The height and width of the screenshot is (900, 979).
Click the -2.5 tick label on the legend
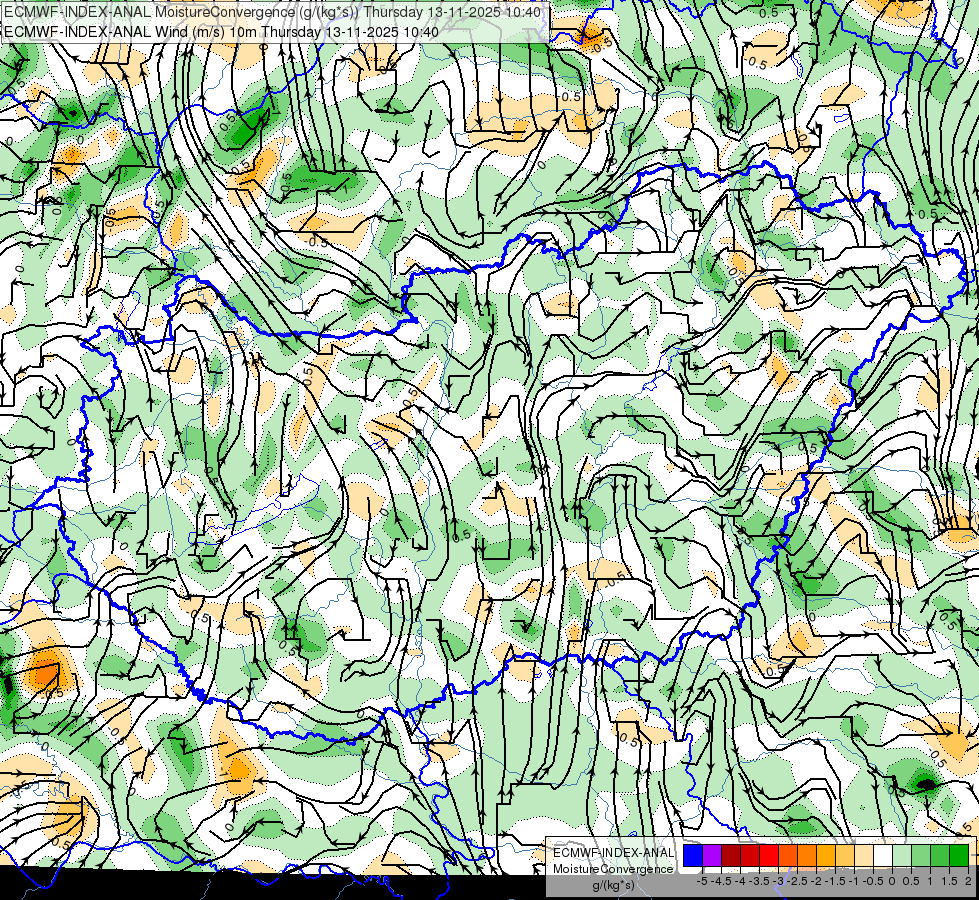coord(797,881)
